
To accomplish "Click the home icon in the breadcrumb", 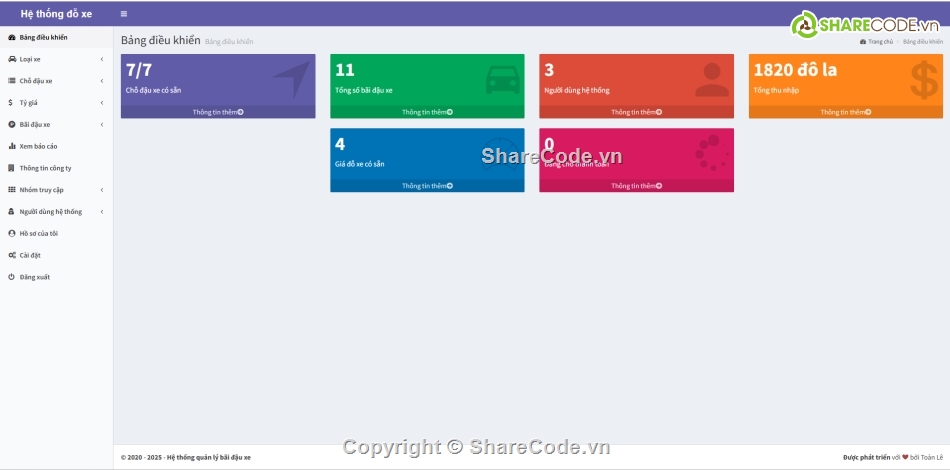I will 863,42.
